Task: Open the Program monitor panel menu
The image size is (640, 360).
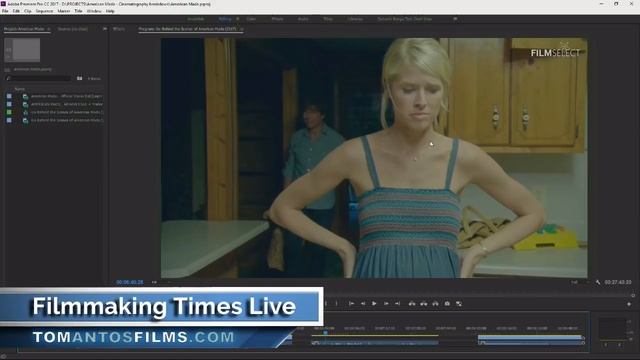Action: pyautogui.click(x=242, y=29)
